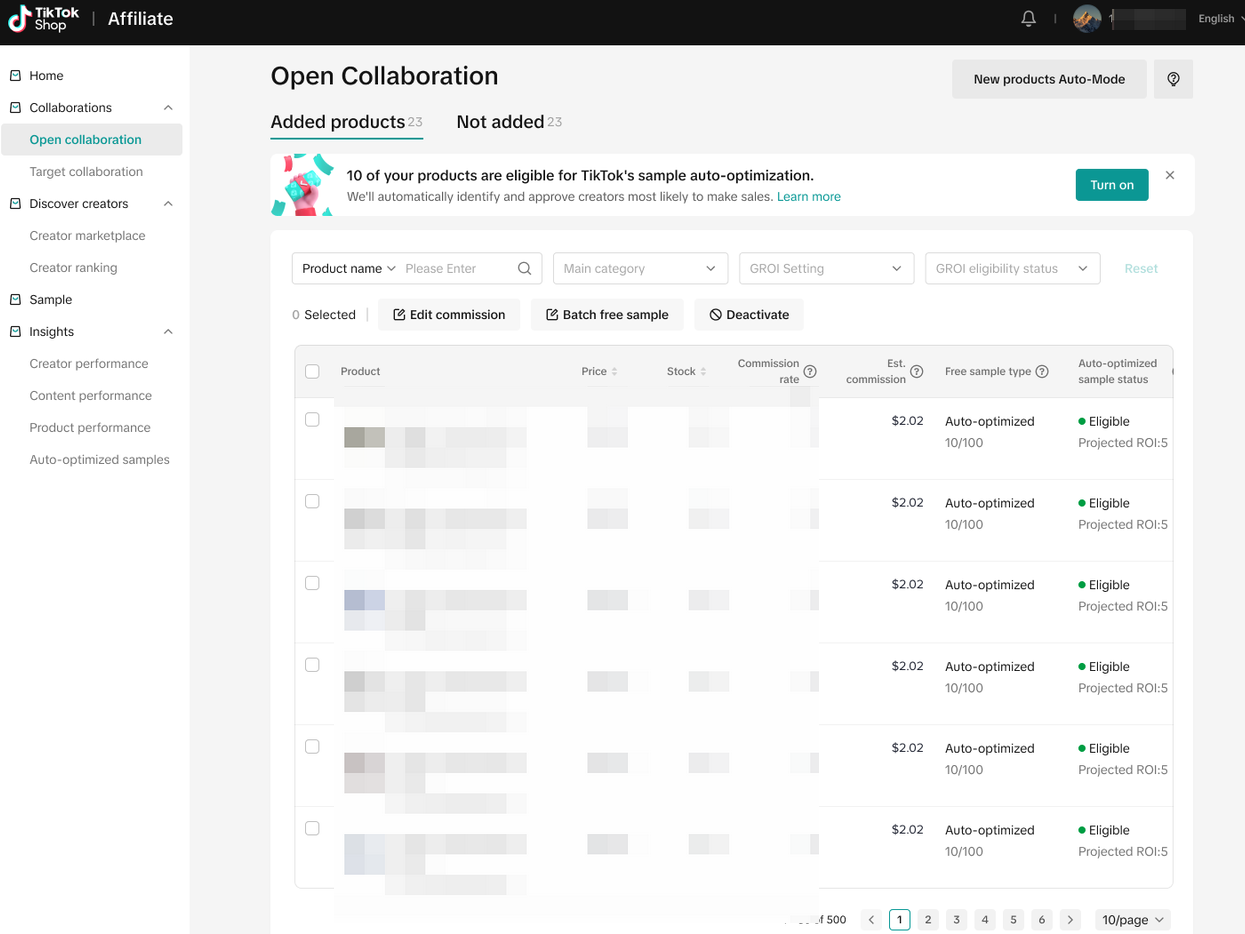The image size is (1245, 934).
Task: Open the notifications bell icon
Action: [1028, 19]
